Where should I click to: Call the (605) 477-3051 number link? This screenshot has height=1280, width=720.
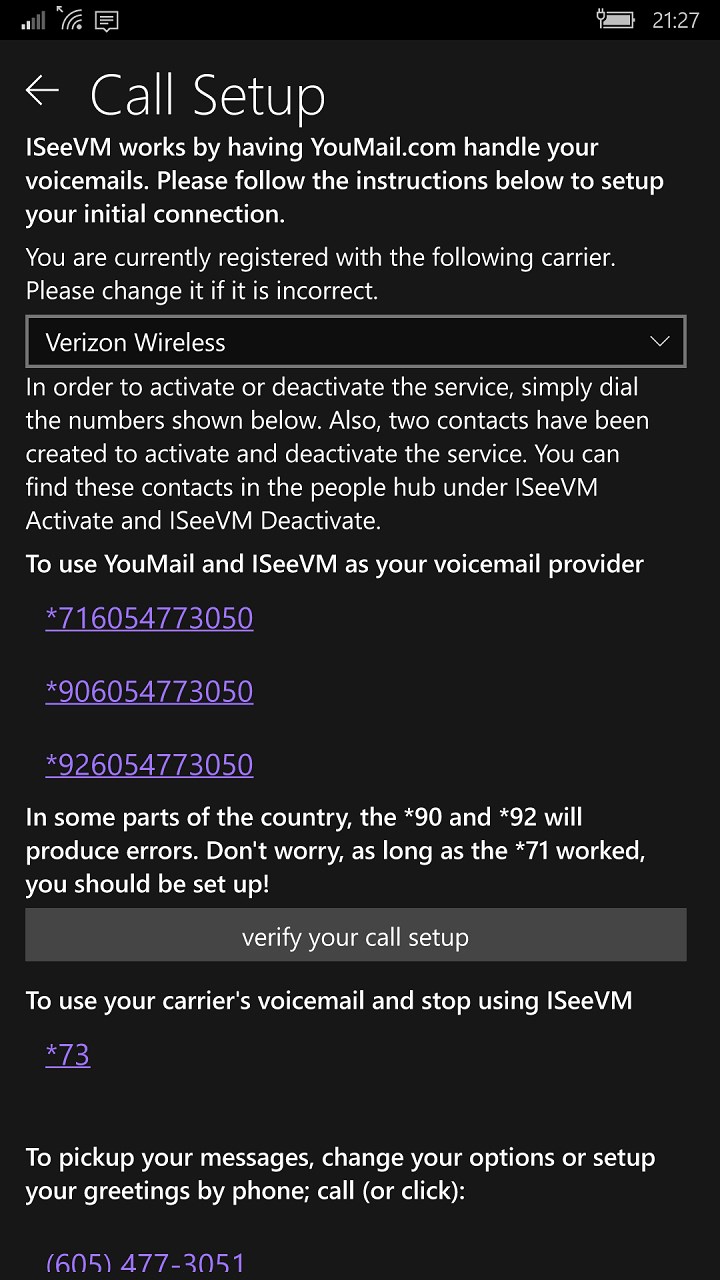pyautogui.click(x=146, y=1263)
